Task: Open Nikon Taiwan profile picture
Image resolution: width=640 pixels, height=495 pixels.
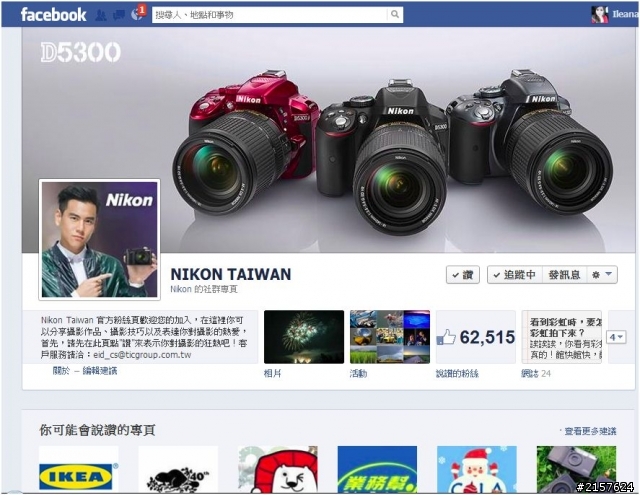Action: (100, 240)
